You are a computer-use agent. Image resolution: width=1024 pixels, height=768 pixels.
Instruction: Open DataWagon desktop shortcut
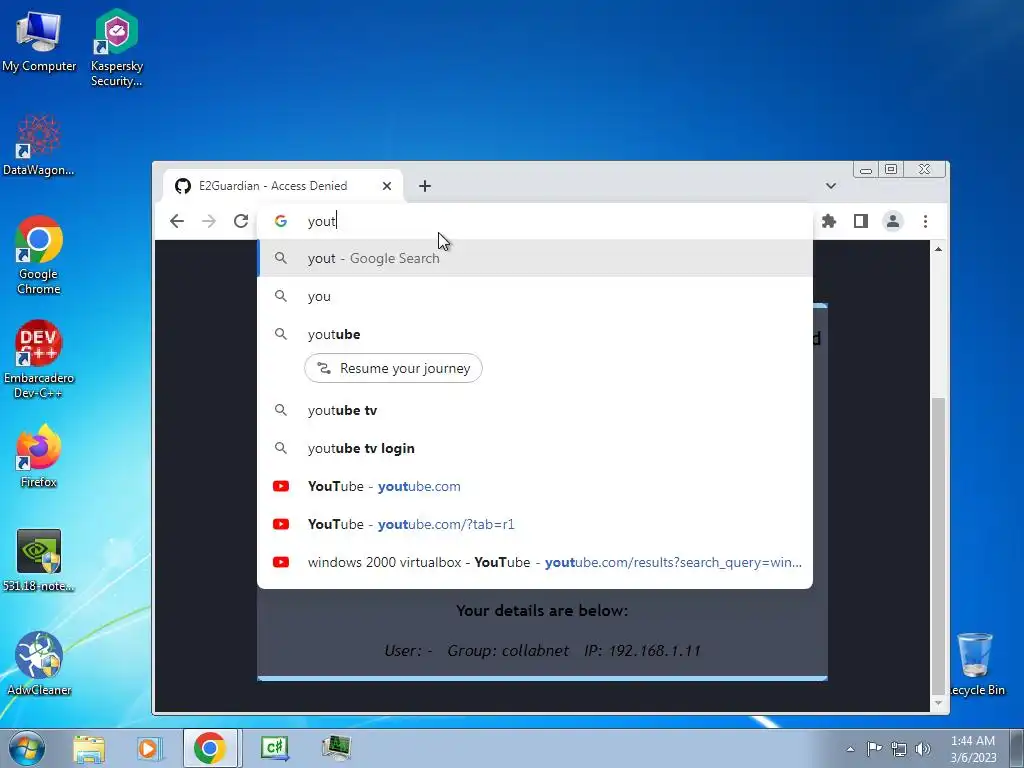39,144
